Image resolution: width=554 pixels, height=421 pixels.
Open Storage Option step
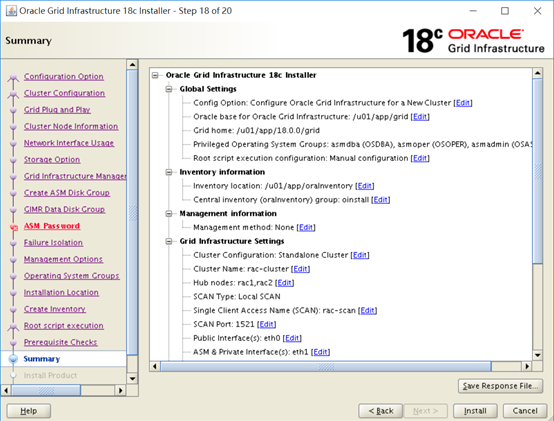[52, 160]
